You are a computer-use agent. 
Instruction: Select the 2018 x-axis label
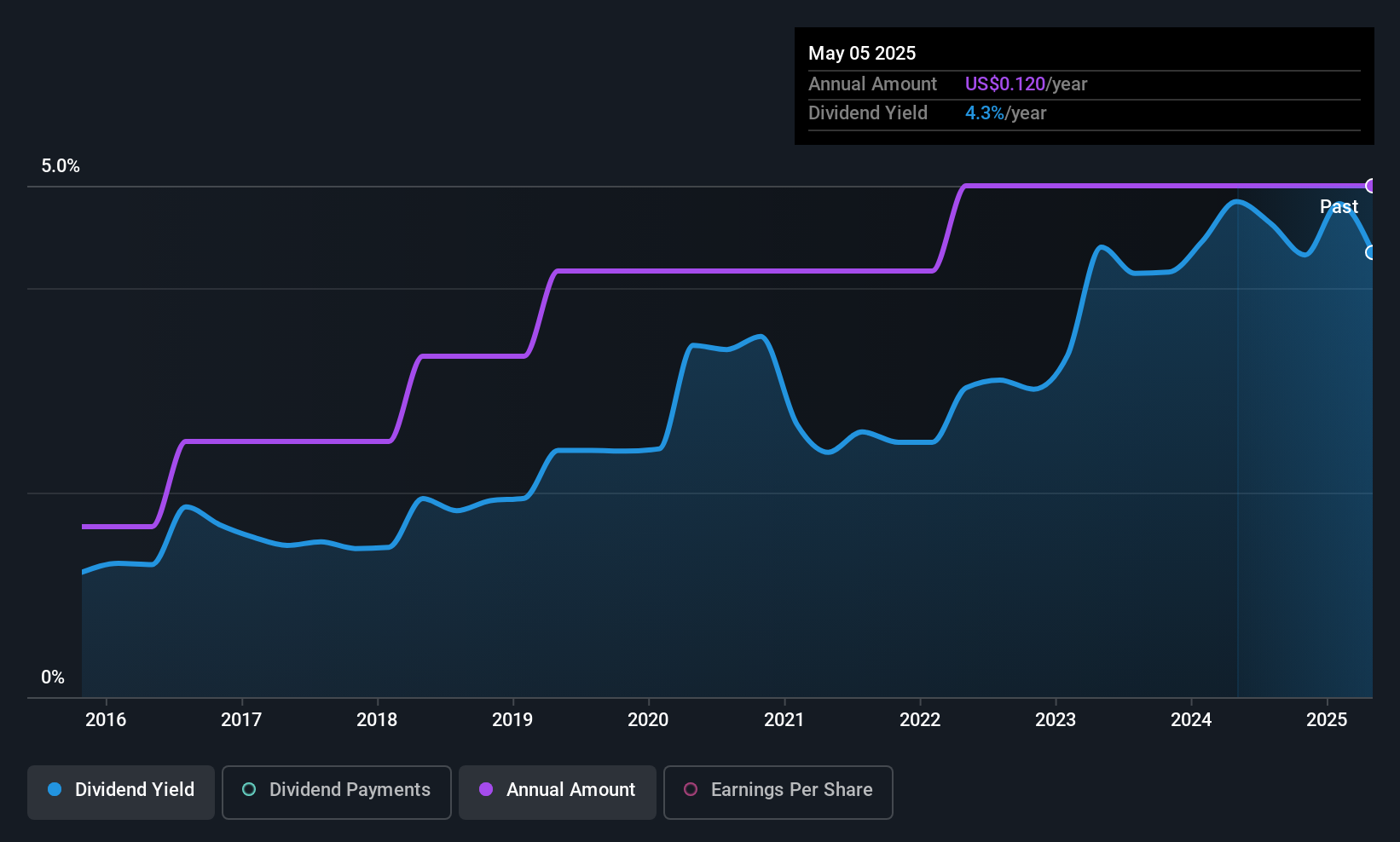(377, 719)
